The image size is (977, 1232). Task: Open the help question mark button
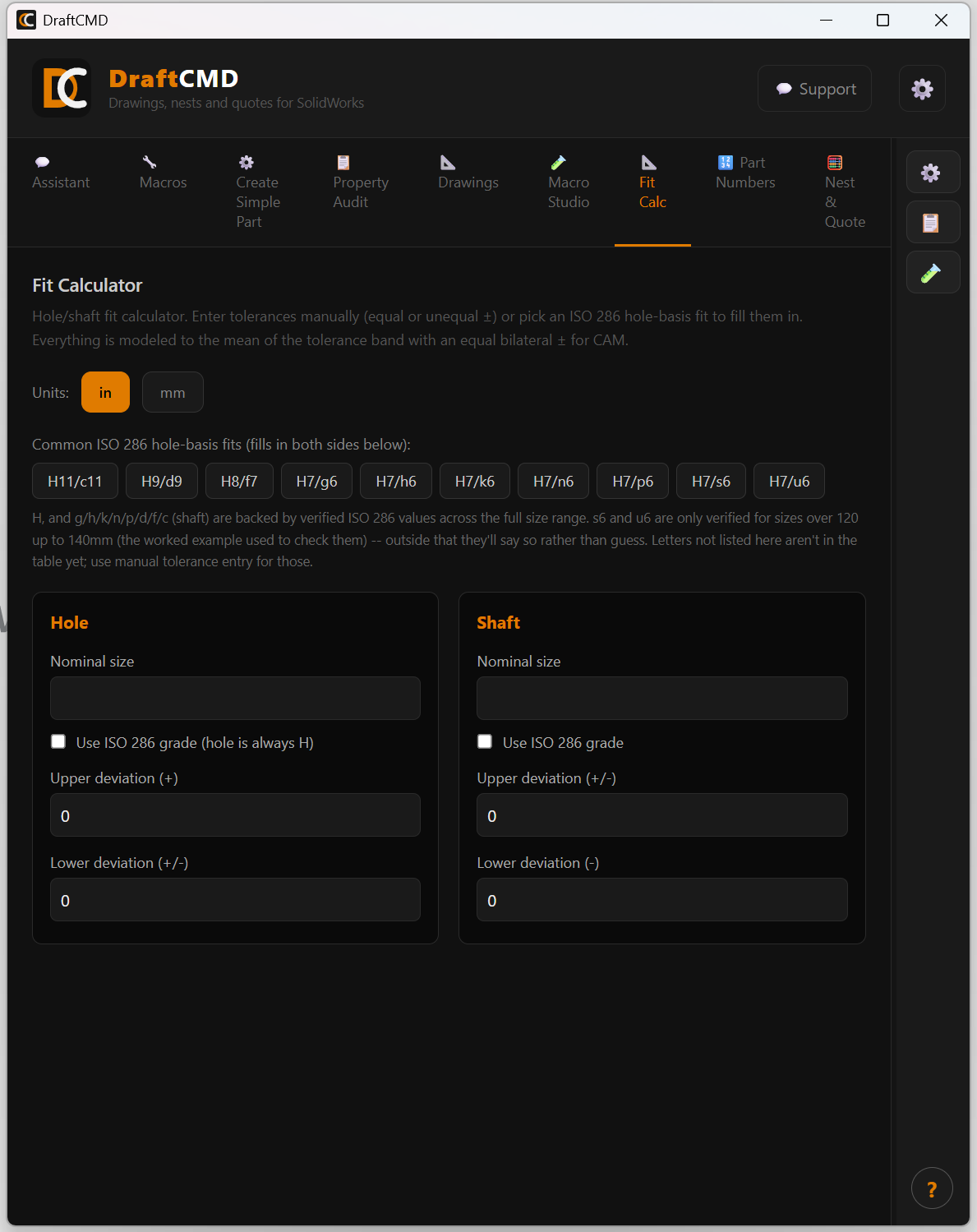(x=931, y=1188)
